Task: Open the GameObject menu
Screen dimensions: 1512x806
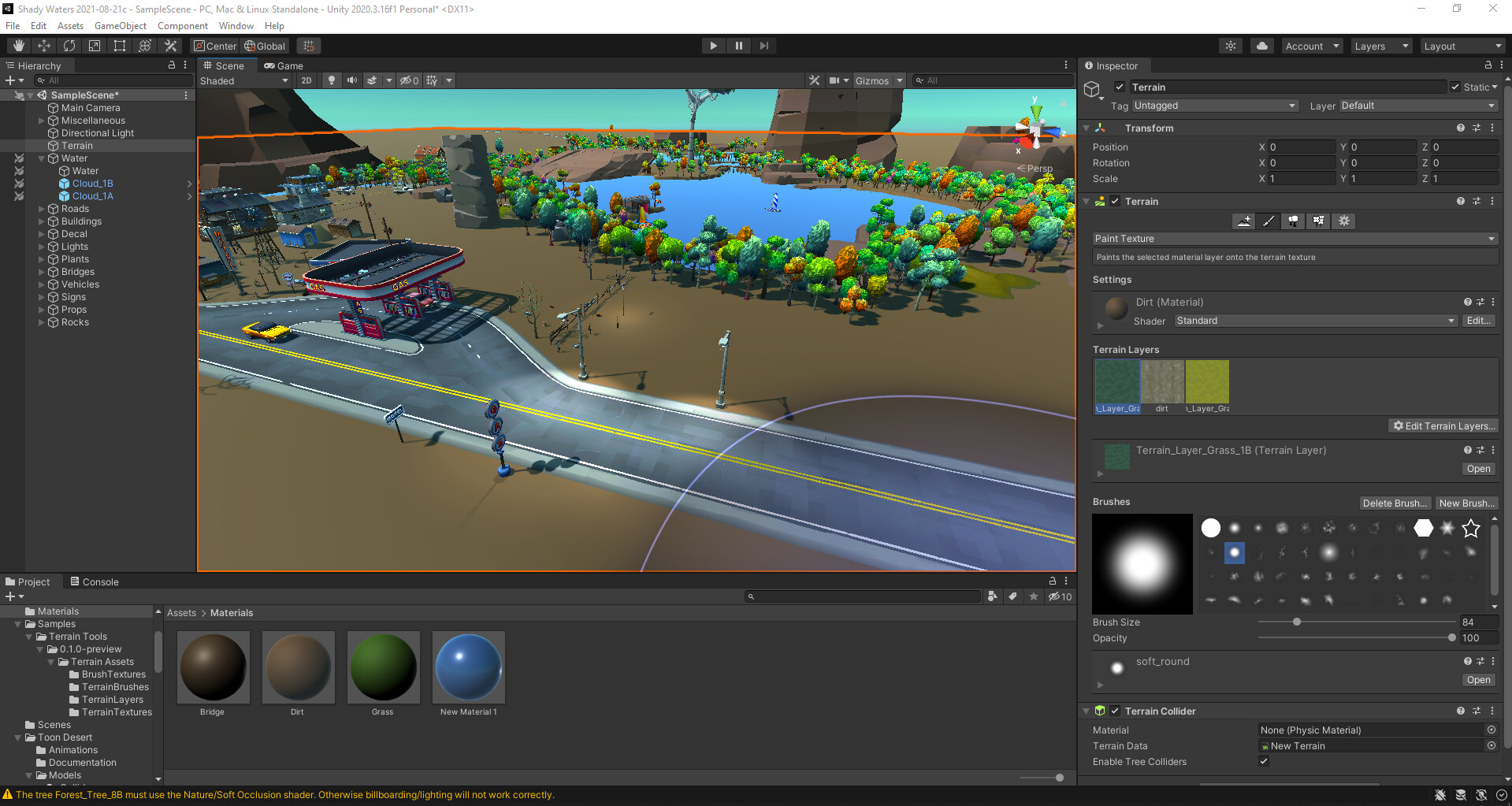Action: pyautogui.click(x=120, y=25)
